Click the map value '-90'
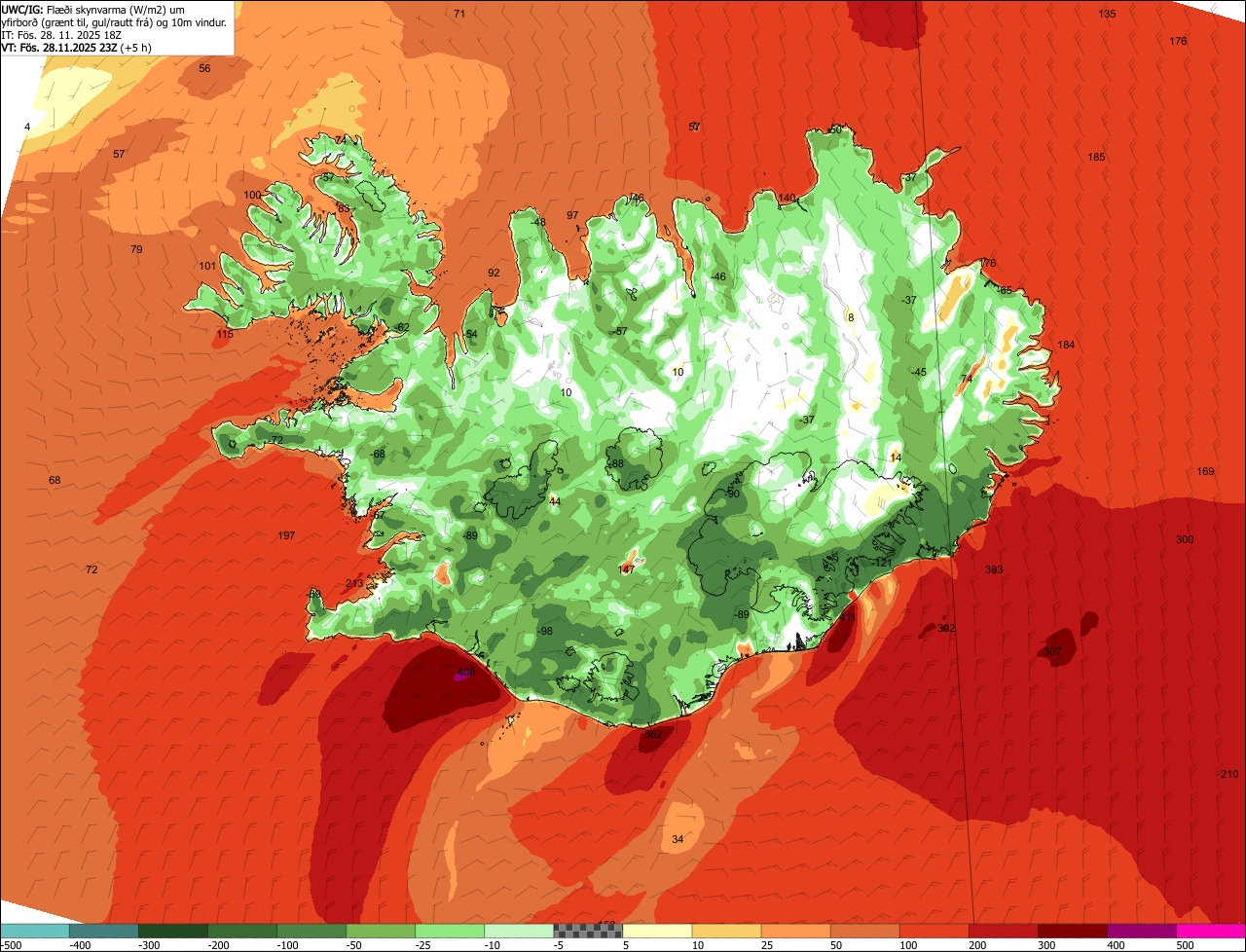 732,494
